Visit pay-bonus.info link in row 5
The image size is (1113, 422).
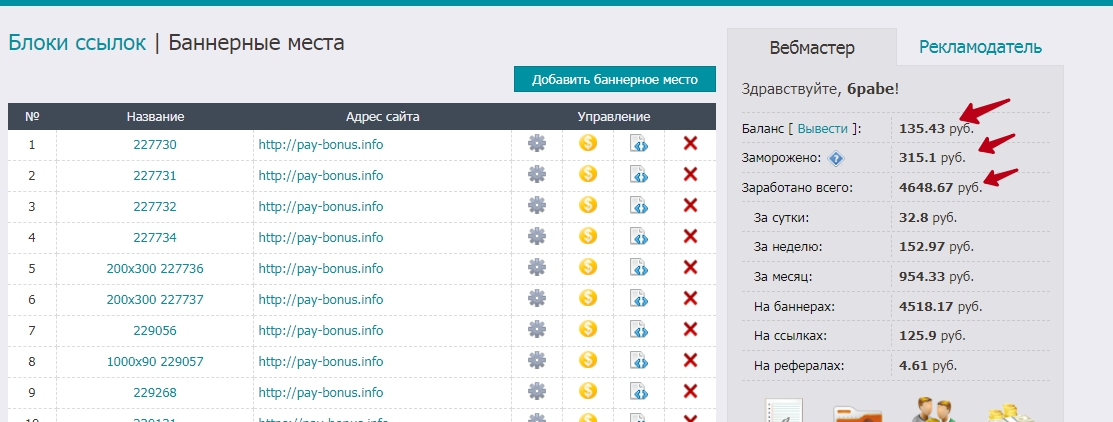coord(321,269)
